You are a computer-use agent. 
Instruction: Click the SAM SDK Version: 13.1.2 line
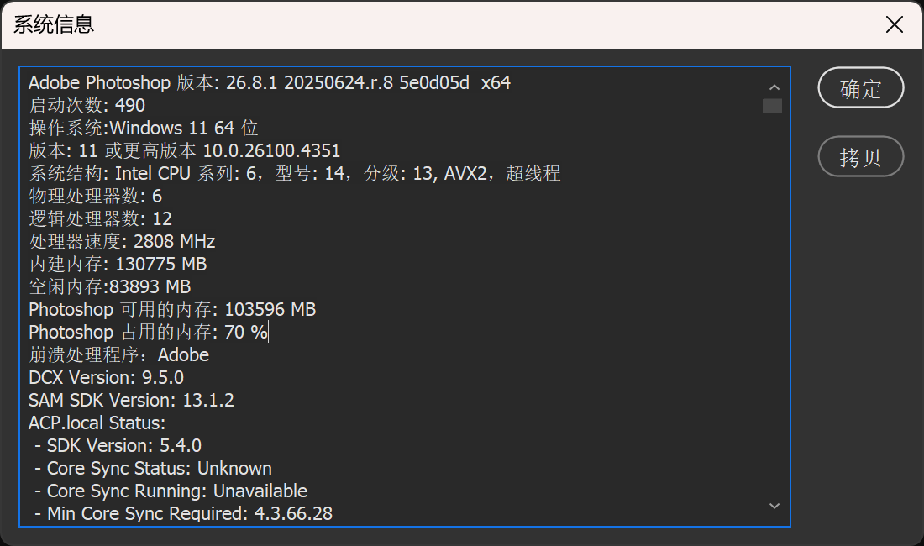[131, 401]
